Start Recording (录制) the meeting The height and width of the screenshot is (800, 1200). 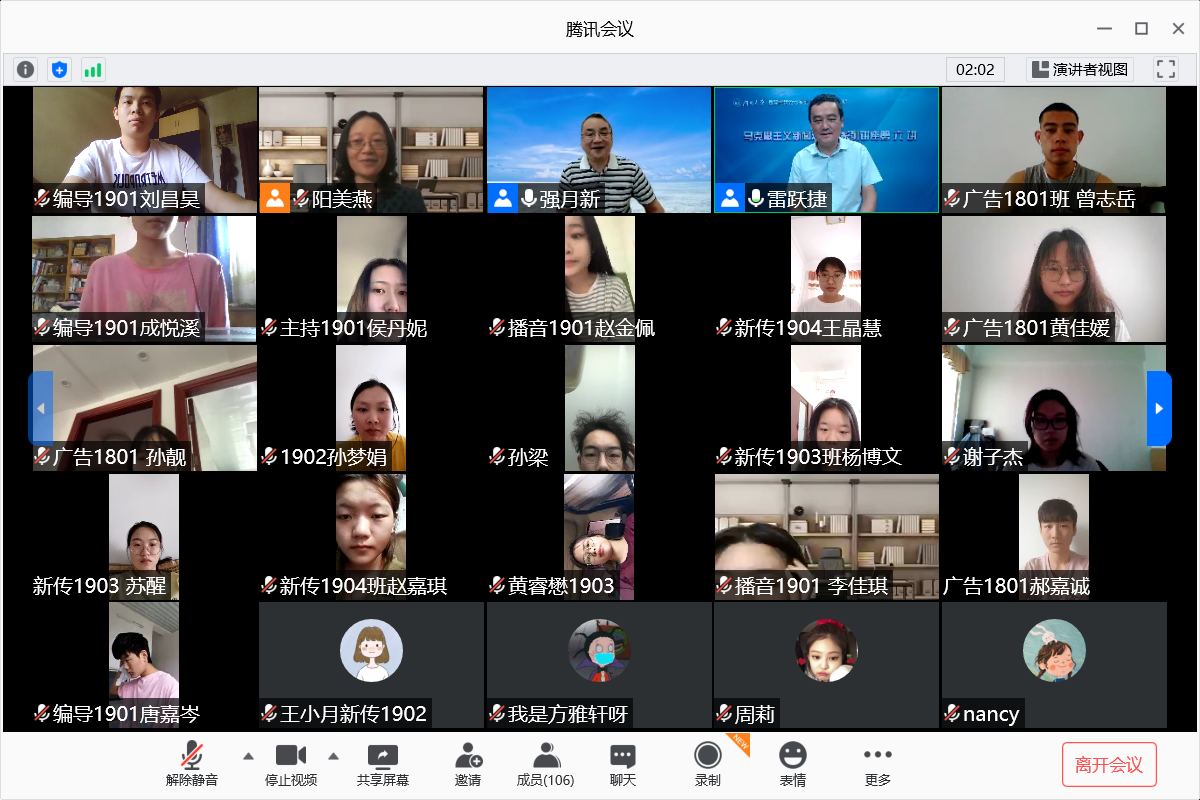[708, 765]
